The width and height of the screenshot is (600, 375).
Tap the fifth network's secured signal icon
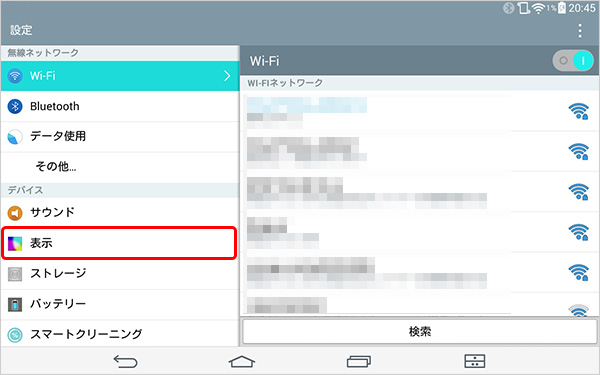click(x=578, y=272)
